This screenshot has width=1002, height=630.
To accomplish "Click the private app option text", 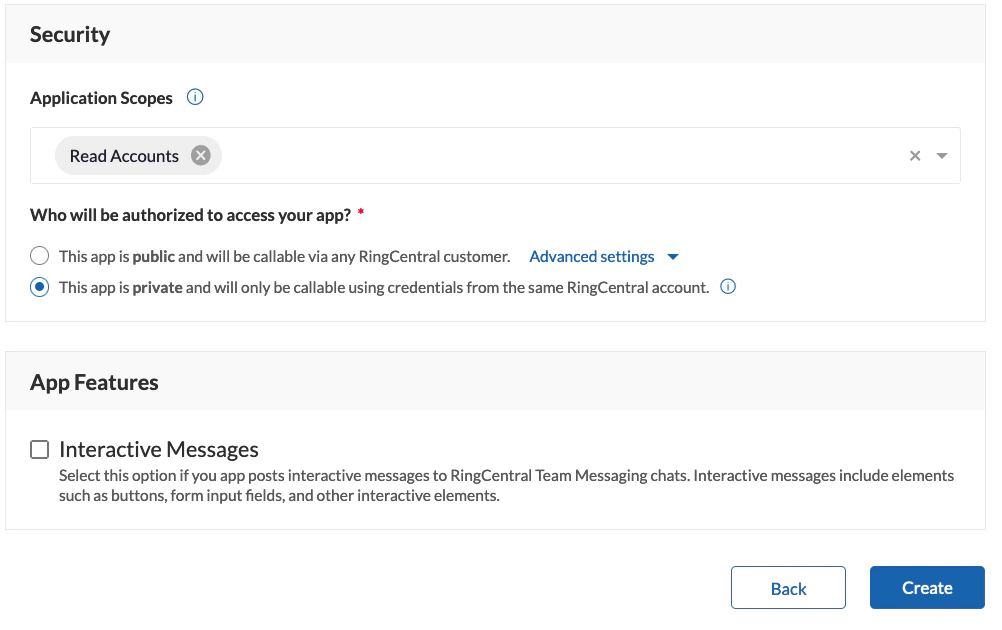I will tap(384, 287).
